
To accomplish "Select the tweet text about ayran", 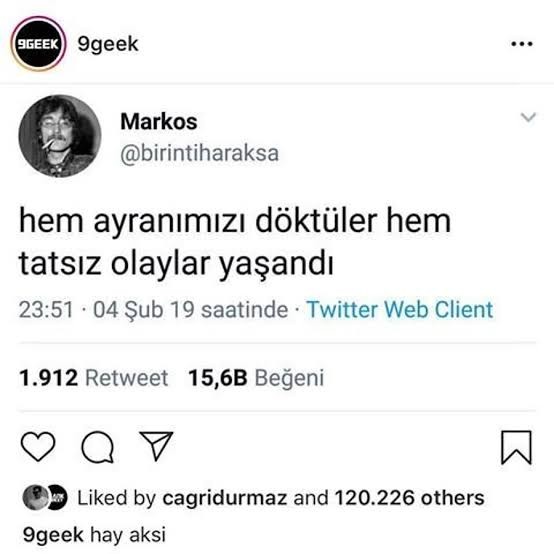I will 235,242.
